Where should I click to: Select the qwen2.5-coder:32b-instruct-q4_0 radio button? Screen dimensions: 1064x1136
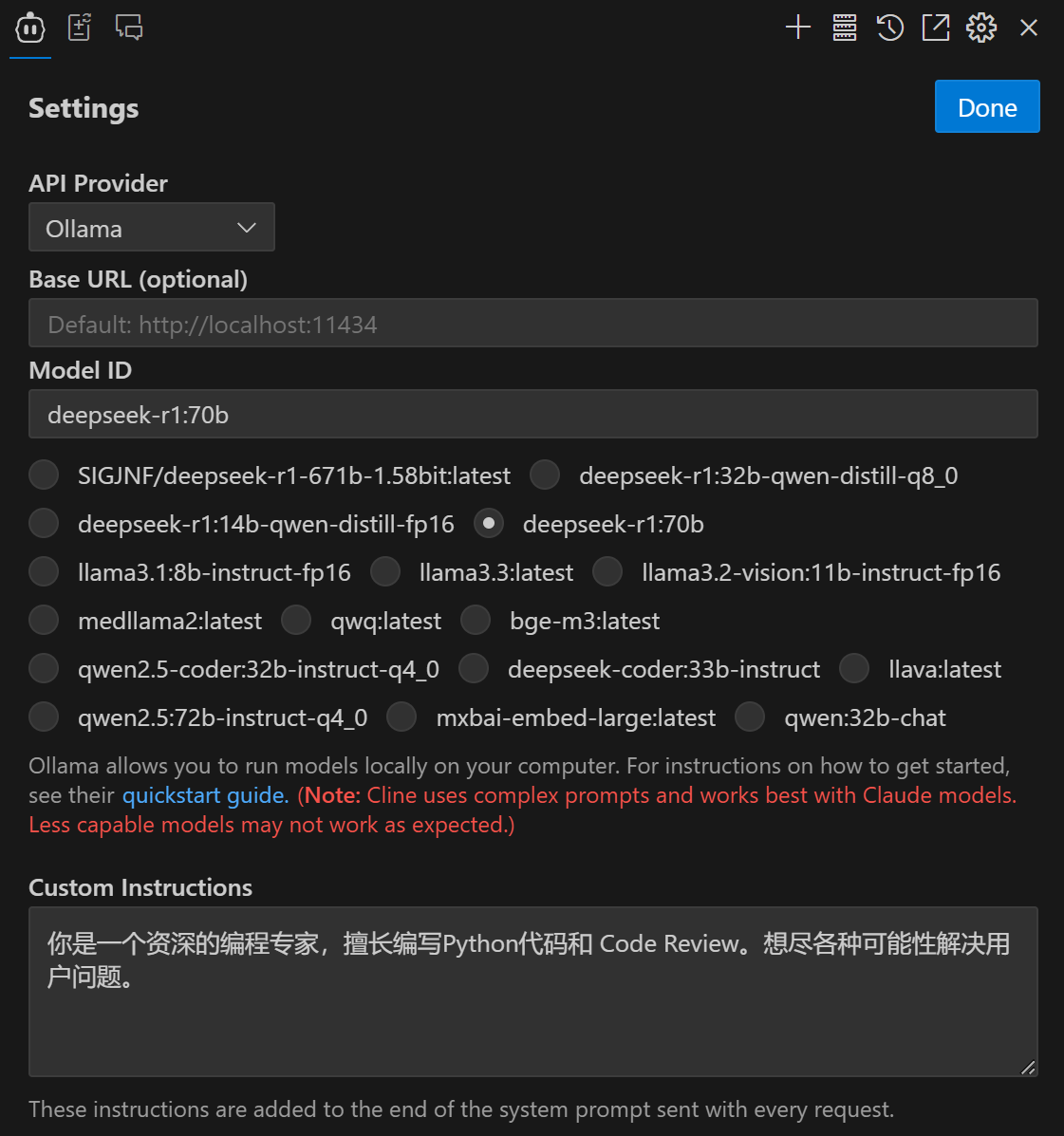pyautogui.click(x=45, y=669)
